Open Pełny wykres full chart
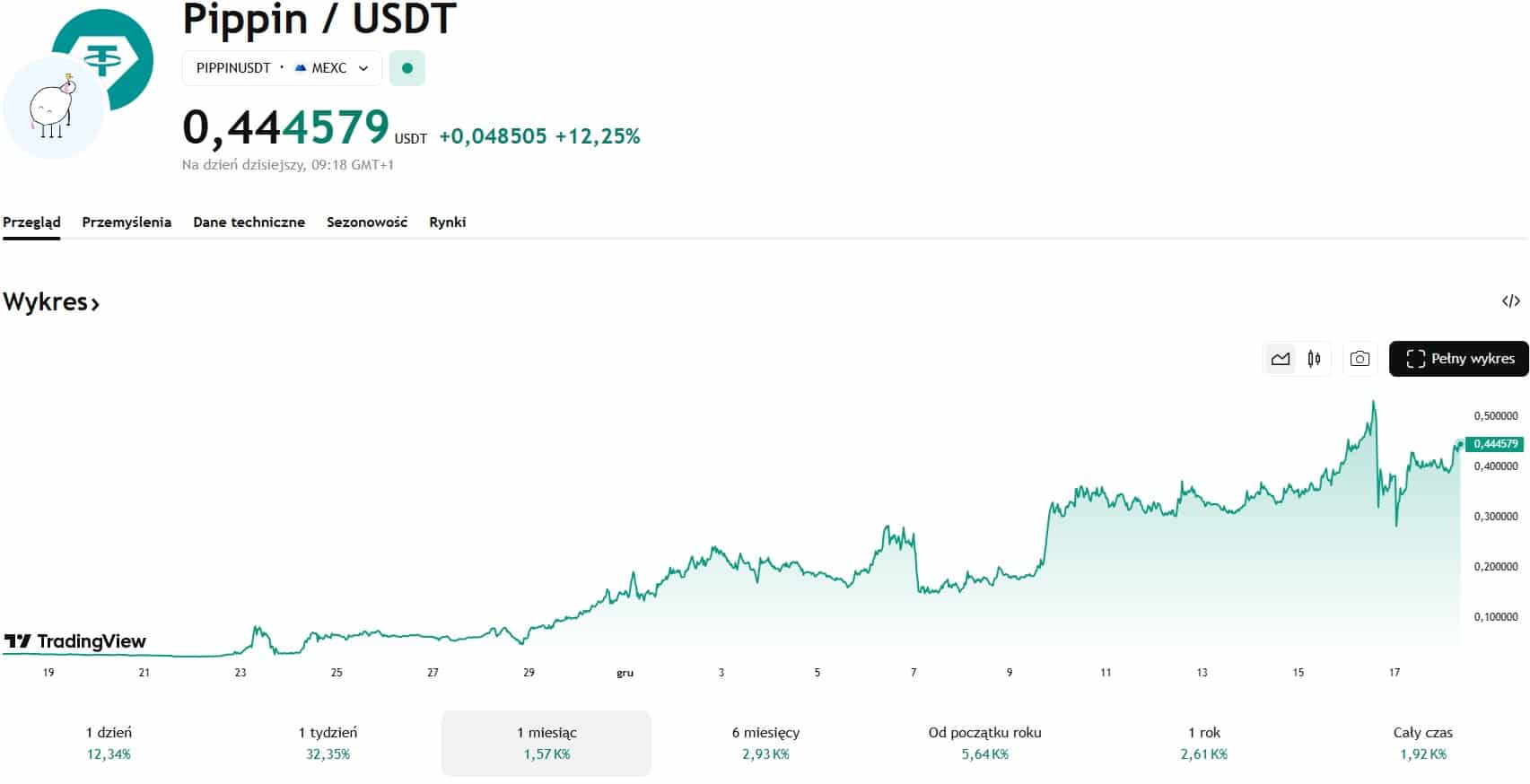The image size is (1530, 784). [1458, 359]
